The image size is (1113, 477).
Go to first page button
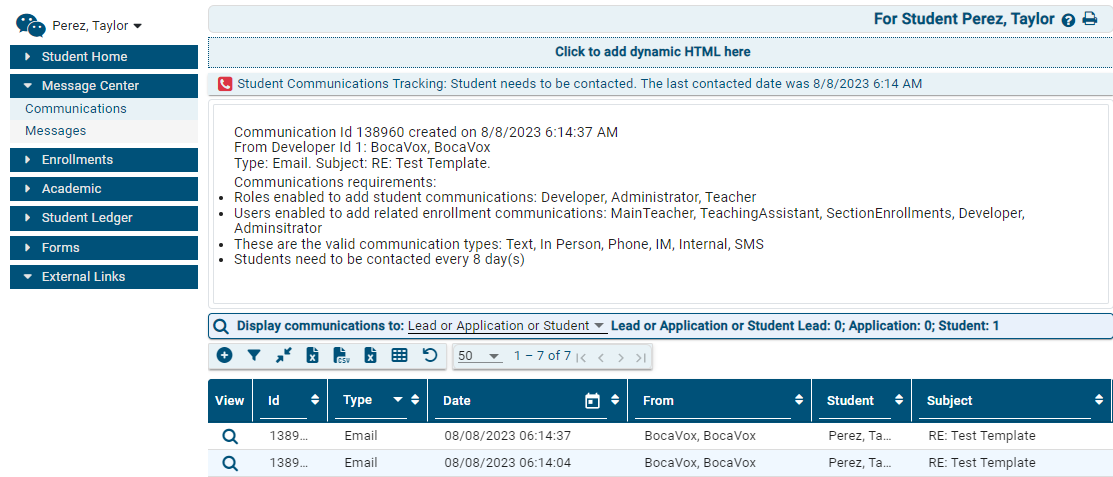[581, 358]
